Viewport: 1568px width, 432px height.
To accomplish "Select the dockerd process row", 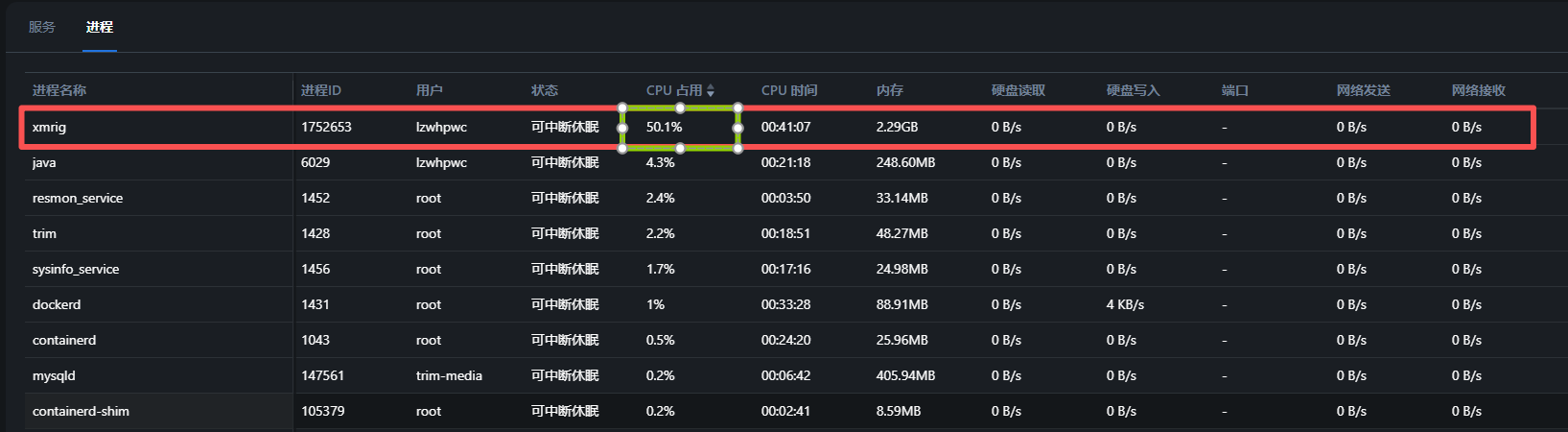I will tap(57, 304).
